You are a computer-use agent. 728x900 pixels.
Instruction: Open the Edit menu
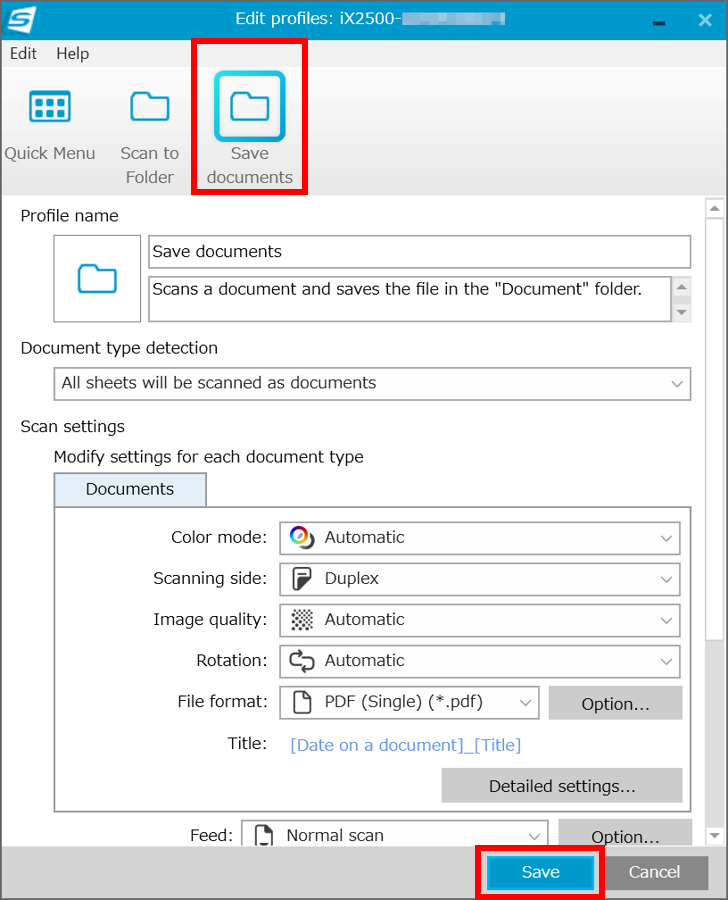[x=23, y=53]
